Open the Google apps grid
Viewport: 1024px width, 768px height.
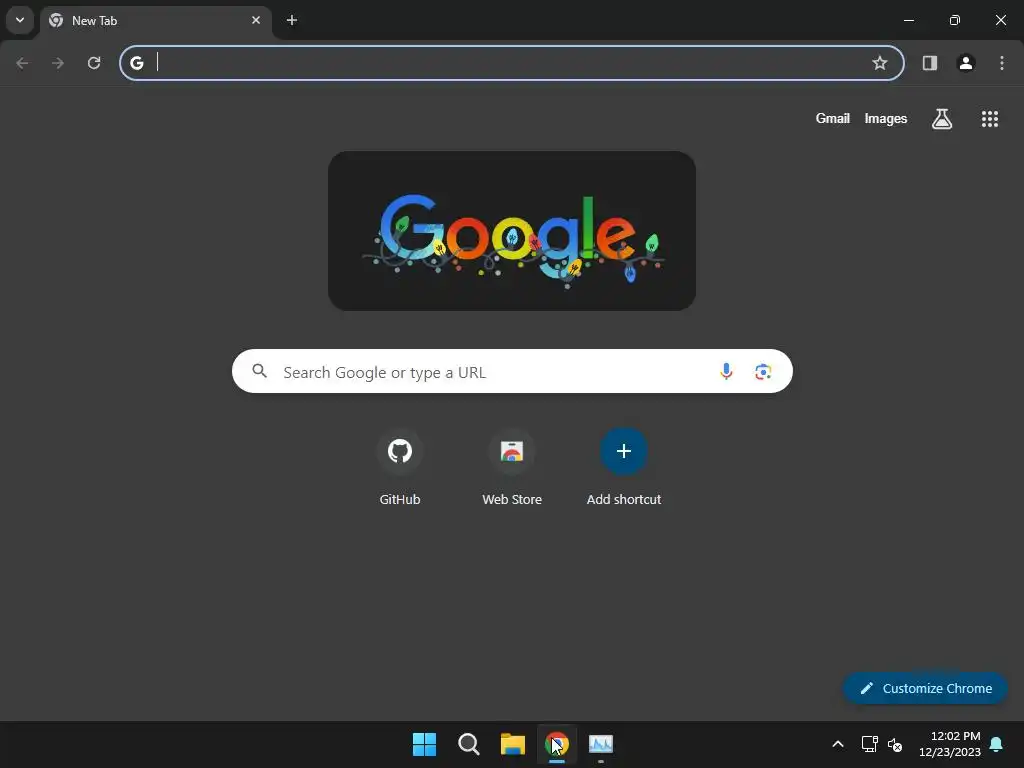(990, 119)
